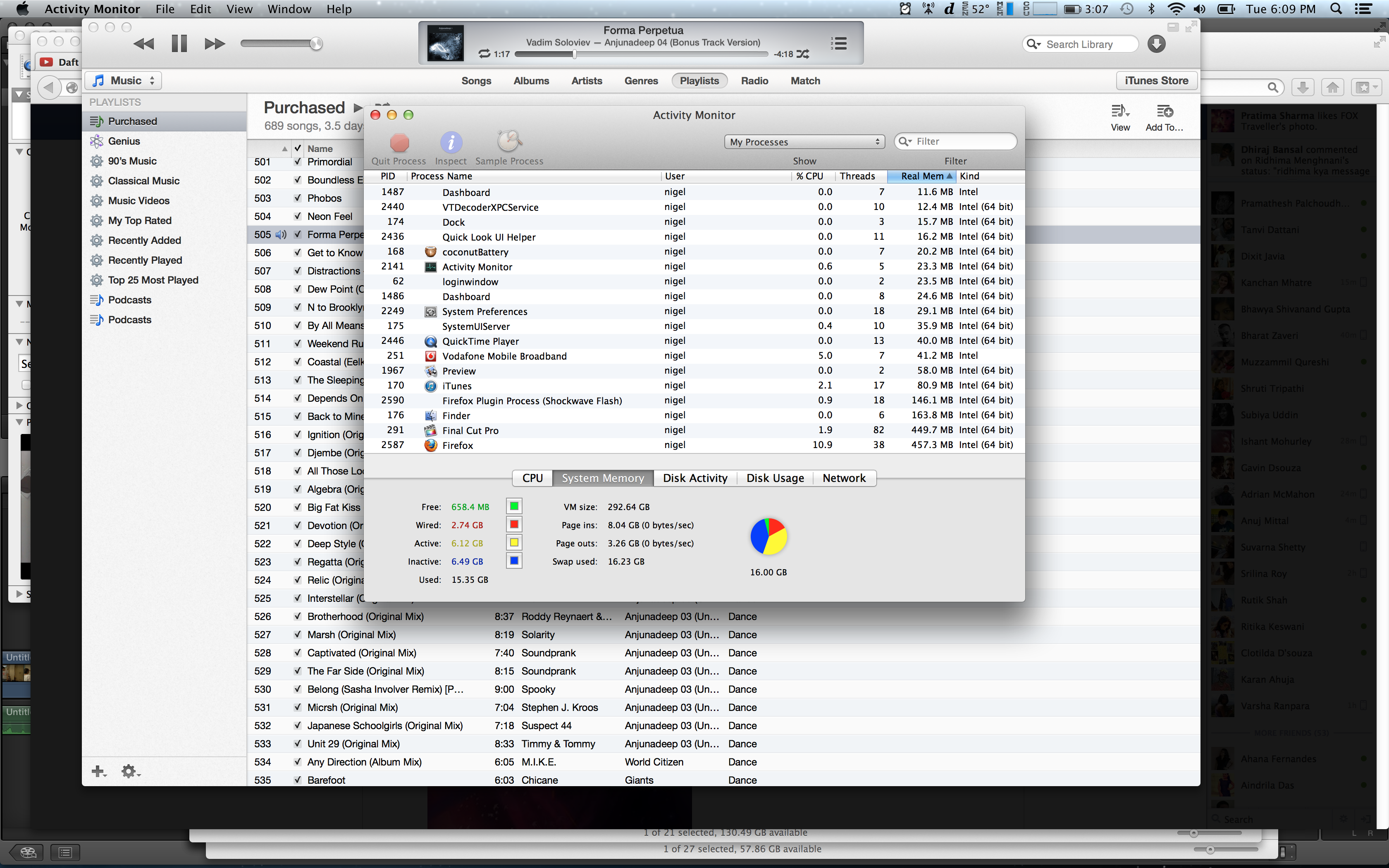Click the Finder process icon
This screenshot has width=1389, height=868.
point(430,415)
